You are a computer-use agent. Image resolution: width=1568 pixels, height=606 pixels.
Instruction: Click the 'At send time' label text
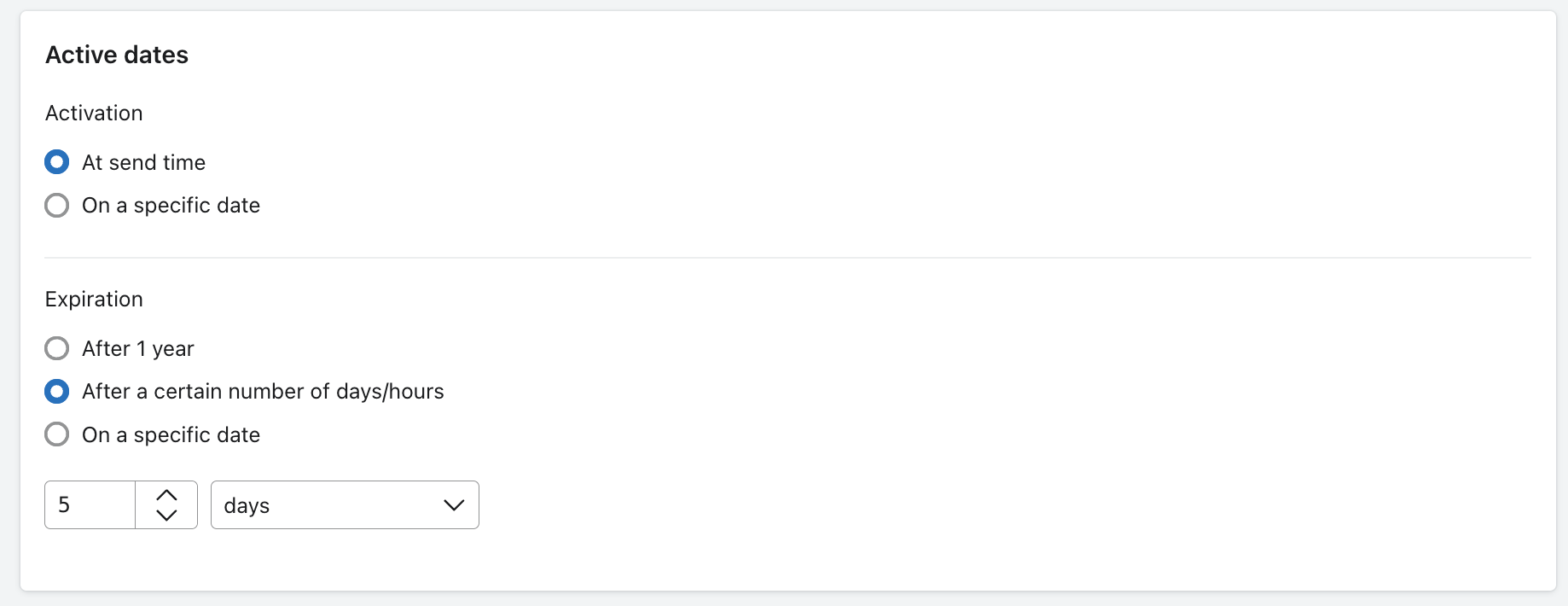click(x=143, y=162)
